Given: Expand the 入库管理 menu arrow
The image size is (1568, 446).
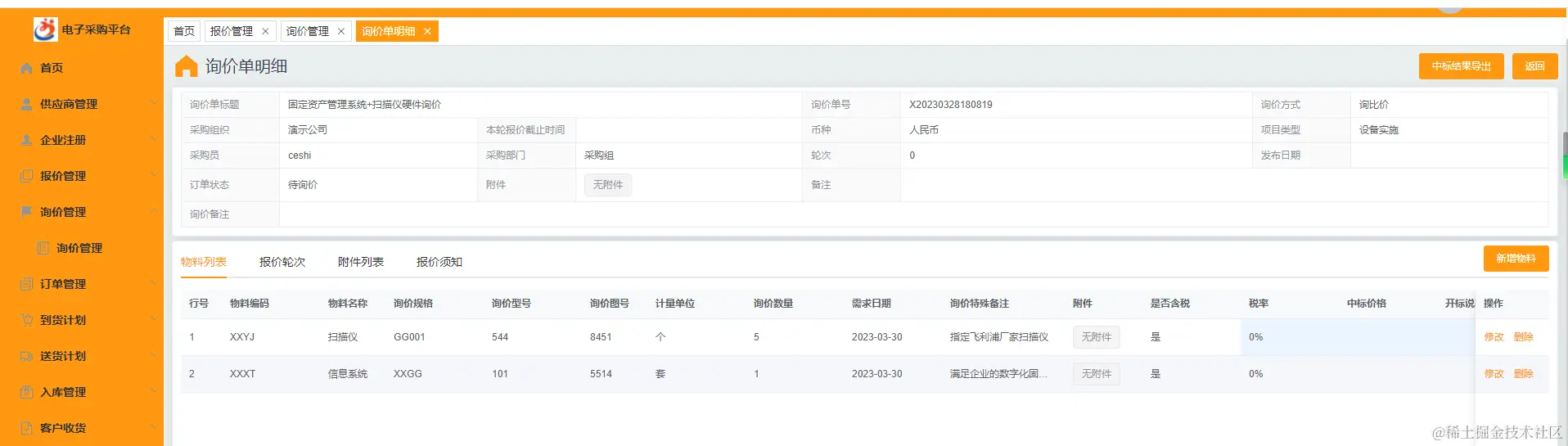Looking at the screenshot, I should point(154,391).
